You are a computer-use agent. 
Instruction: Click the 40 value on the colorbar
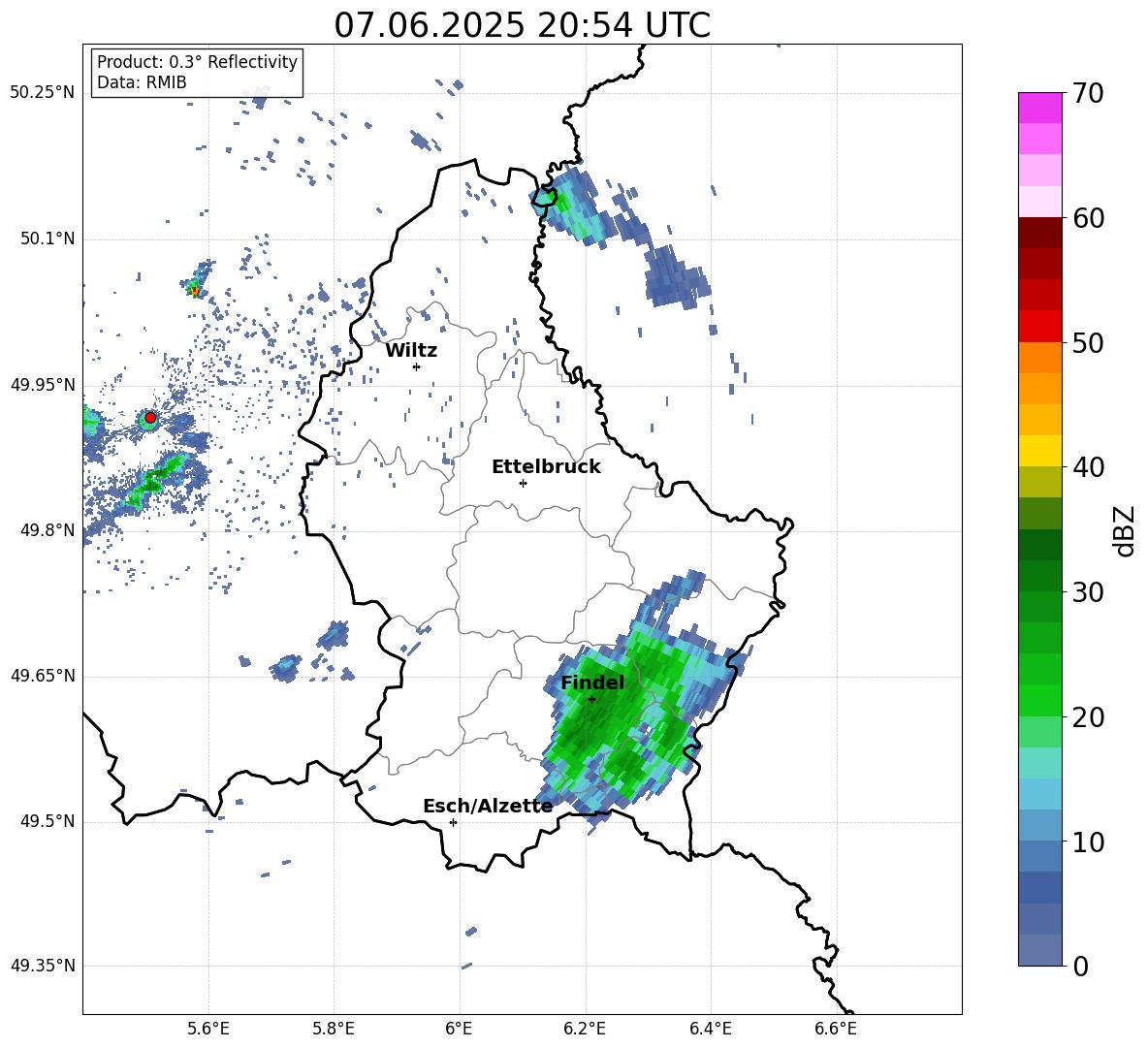pos(1089,467)
